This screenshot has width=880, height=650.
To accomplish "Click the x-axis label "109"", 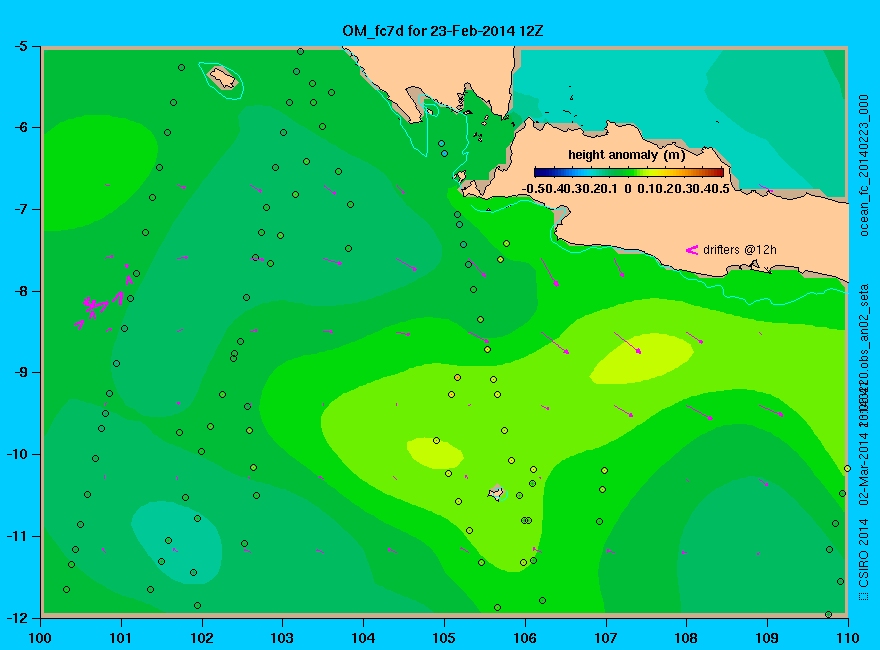I will pyautogui.click(x=767, y=638).
